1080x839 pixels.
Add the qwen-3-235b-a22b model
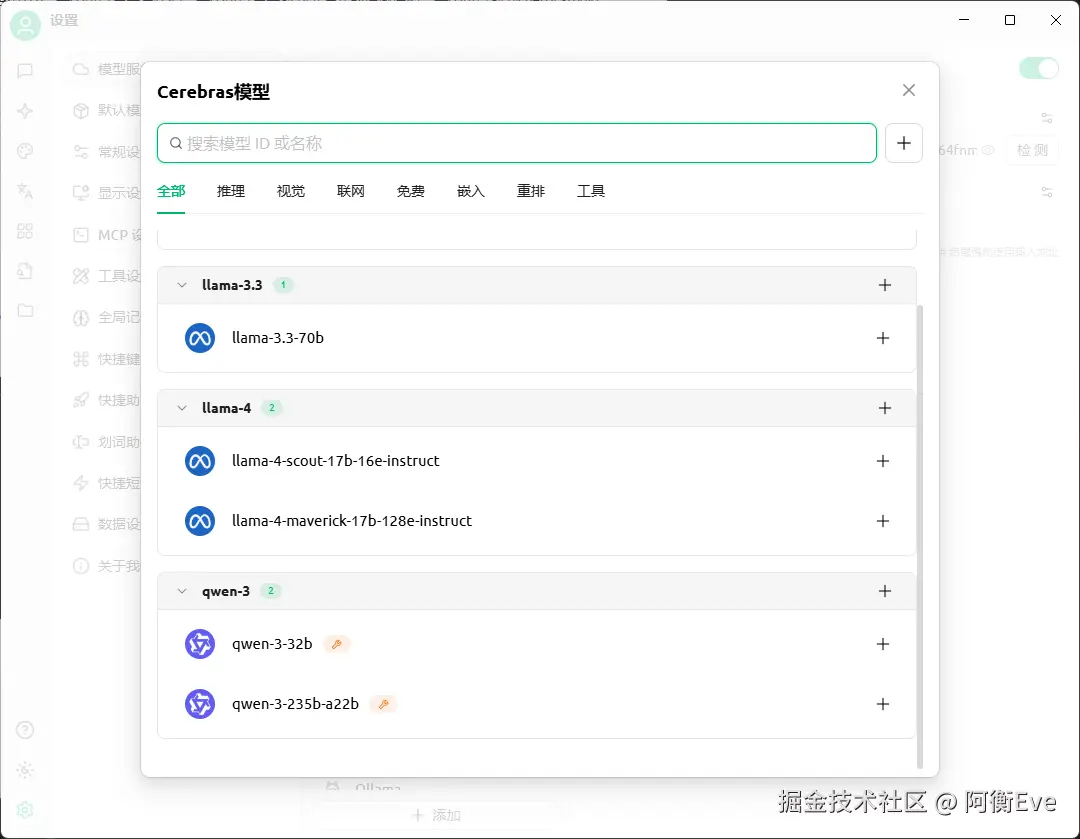pyautogui.click(x=883, y=704)
